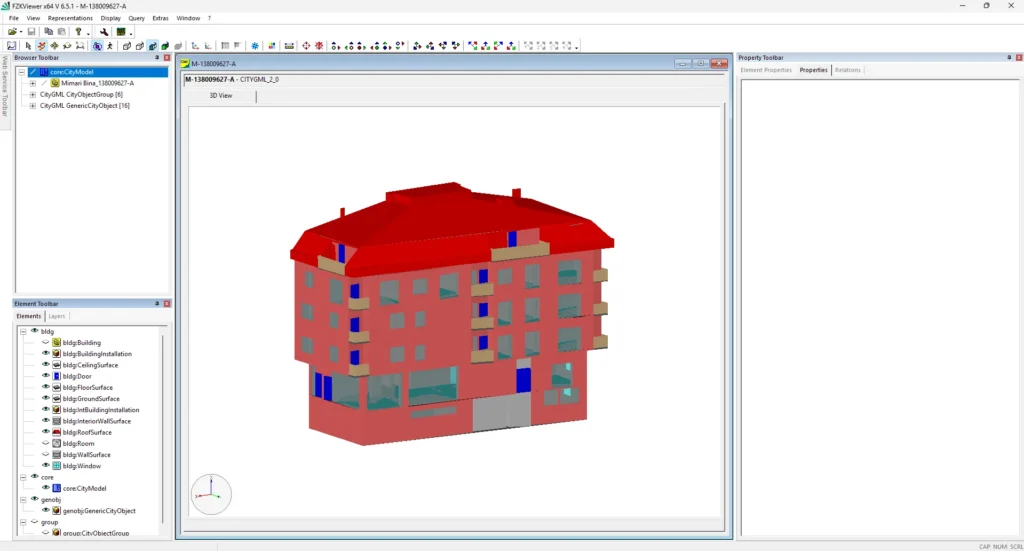Screen dimensions: 1024x551
Task: Open the Display menu
Action: (110, 18)
